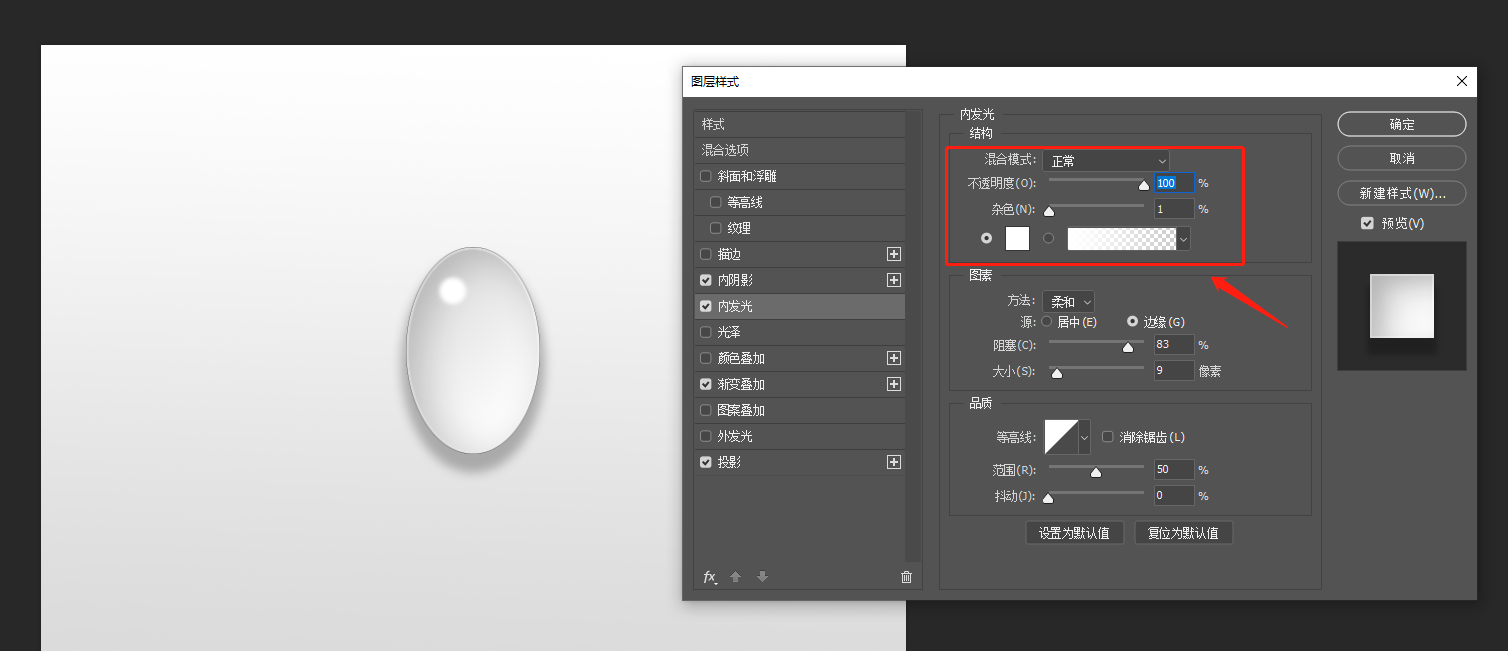Close the 图层样式 dialog

coord(1462,81)
